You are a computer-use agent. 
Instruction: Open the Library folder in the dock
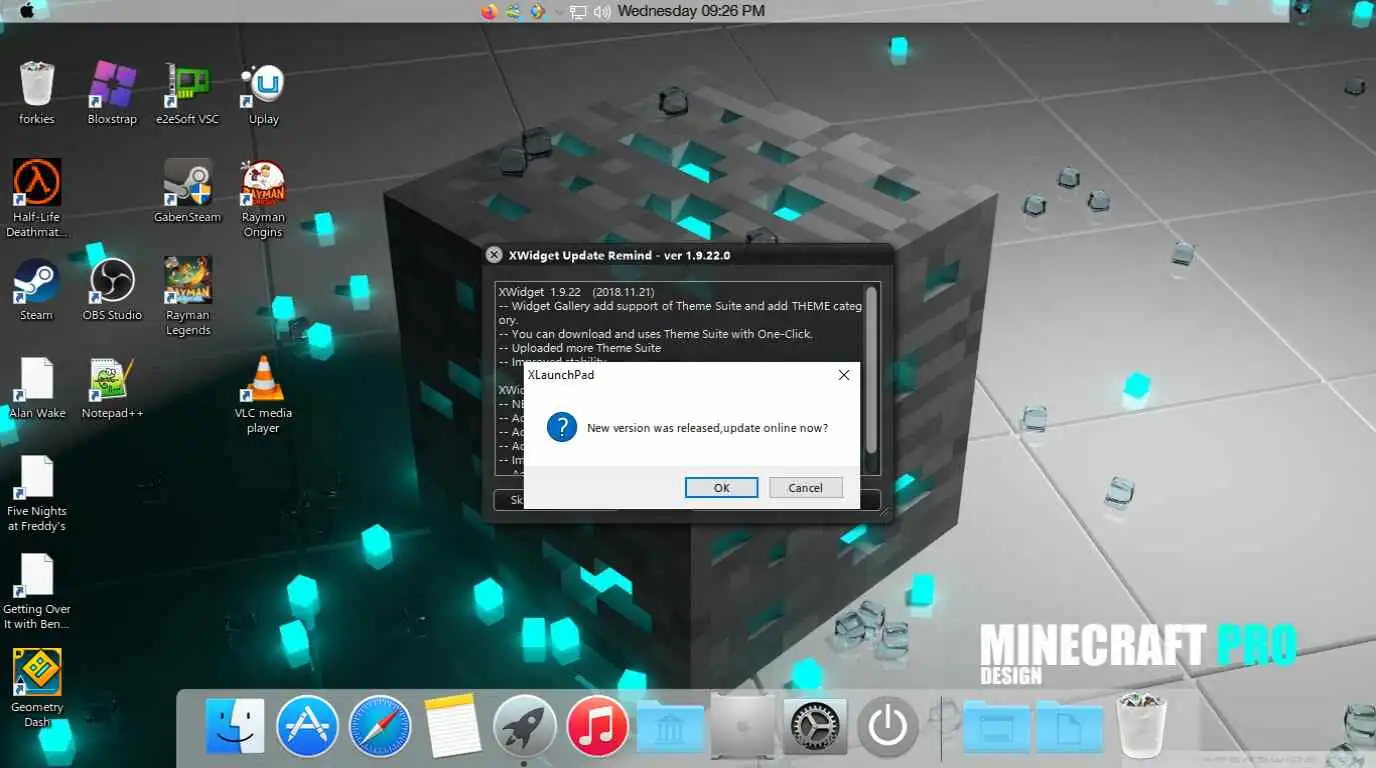(670, 726)
